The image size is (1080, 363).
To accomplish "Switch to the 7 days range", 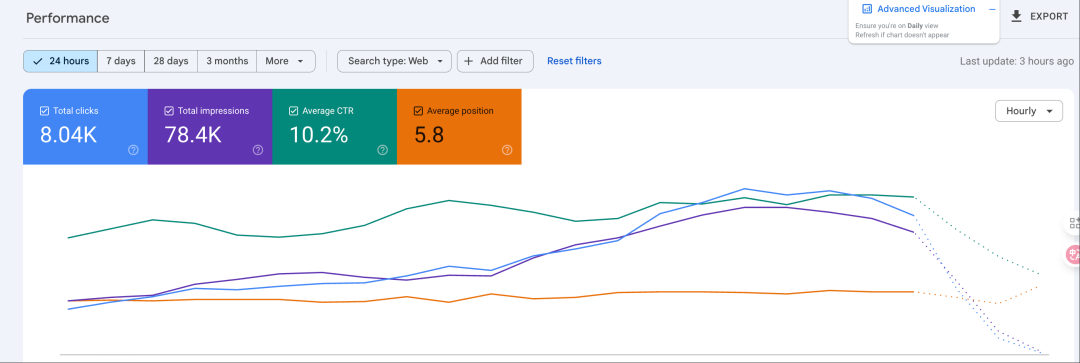I will [121, 61].
